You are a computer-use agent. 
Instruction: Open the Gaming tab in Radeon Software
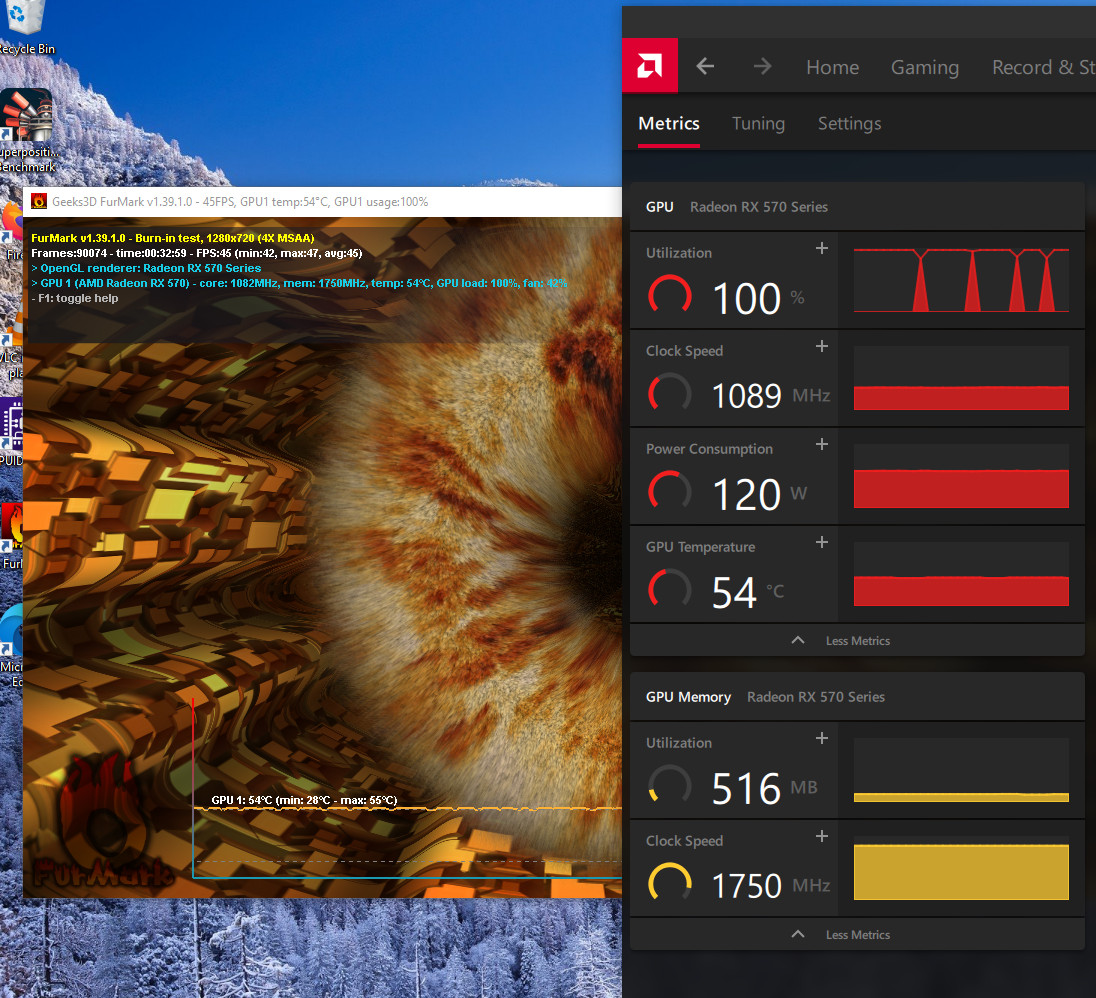click(925, 67)
